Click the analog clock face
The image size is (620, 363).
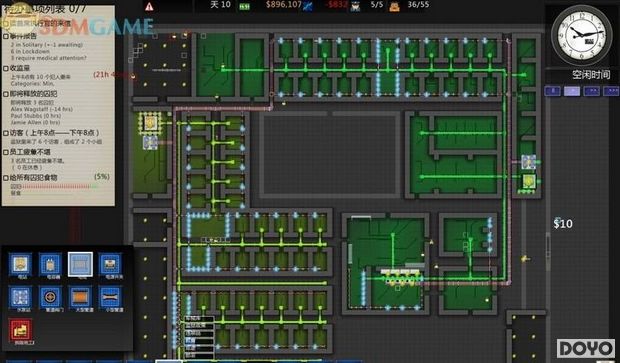(582, 35)
